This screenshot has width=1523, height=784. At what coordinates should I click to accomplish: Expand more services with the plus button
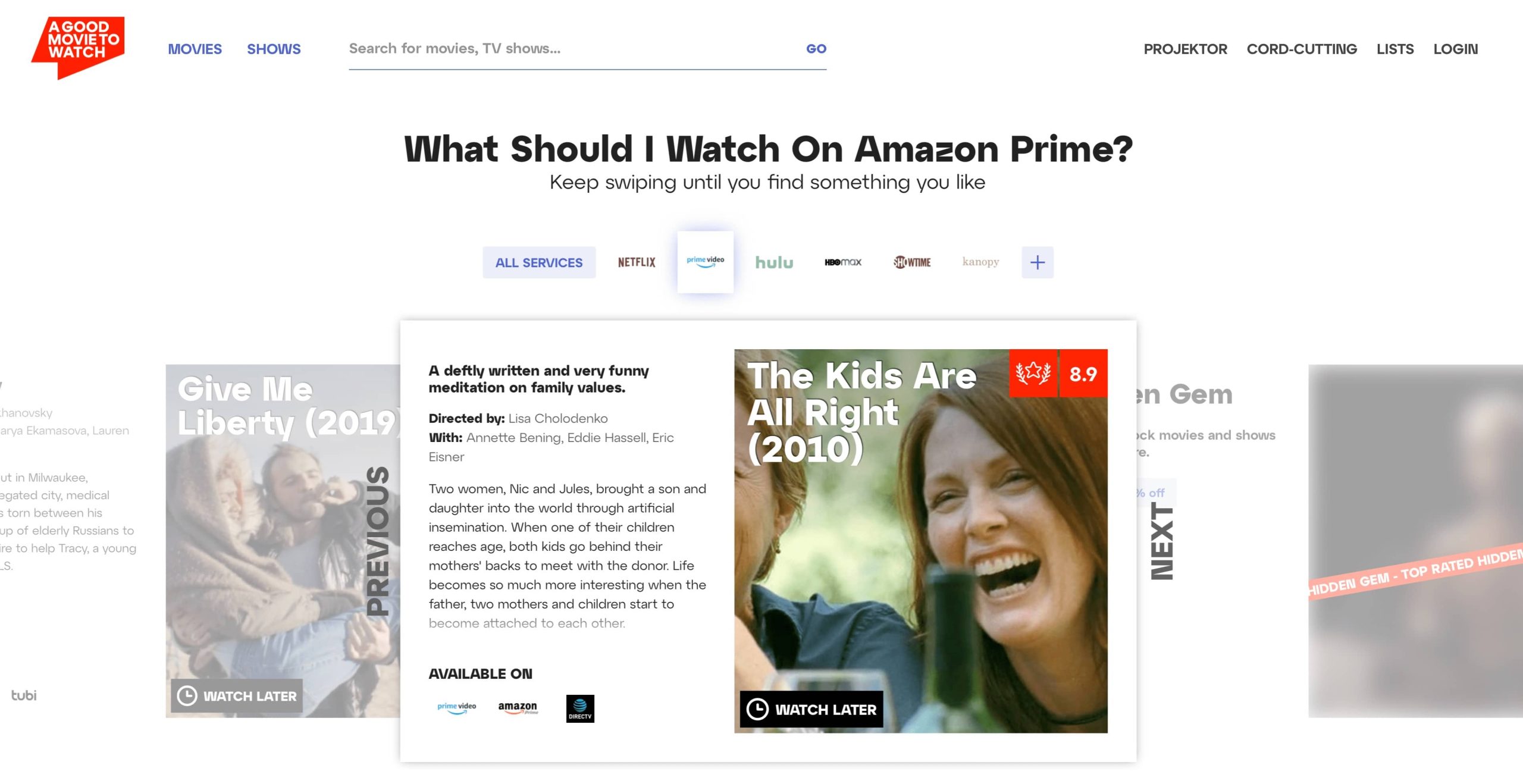click(x=1038, y=262)
